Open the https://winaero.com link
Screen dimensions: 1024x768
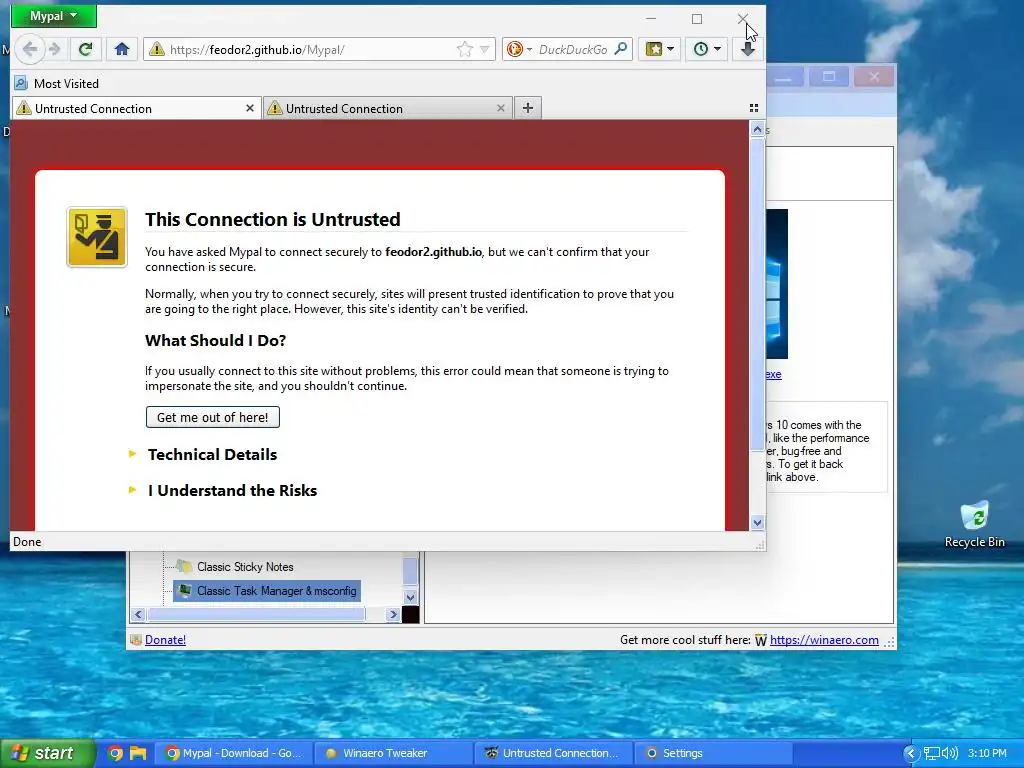pos(824,640)
